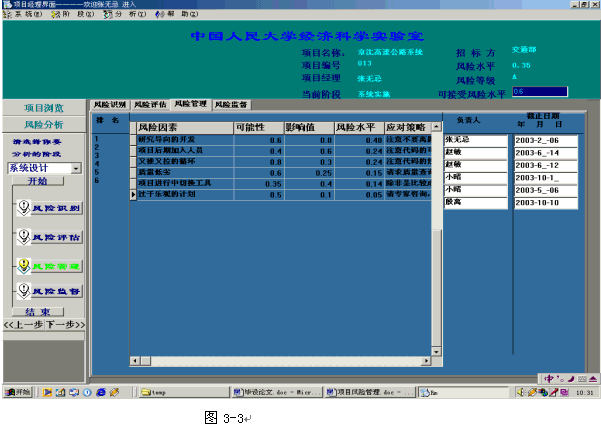Switch to the 风险识别 tab
601x425 pixels.
pos(110,105)
